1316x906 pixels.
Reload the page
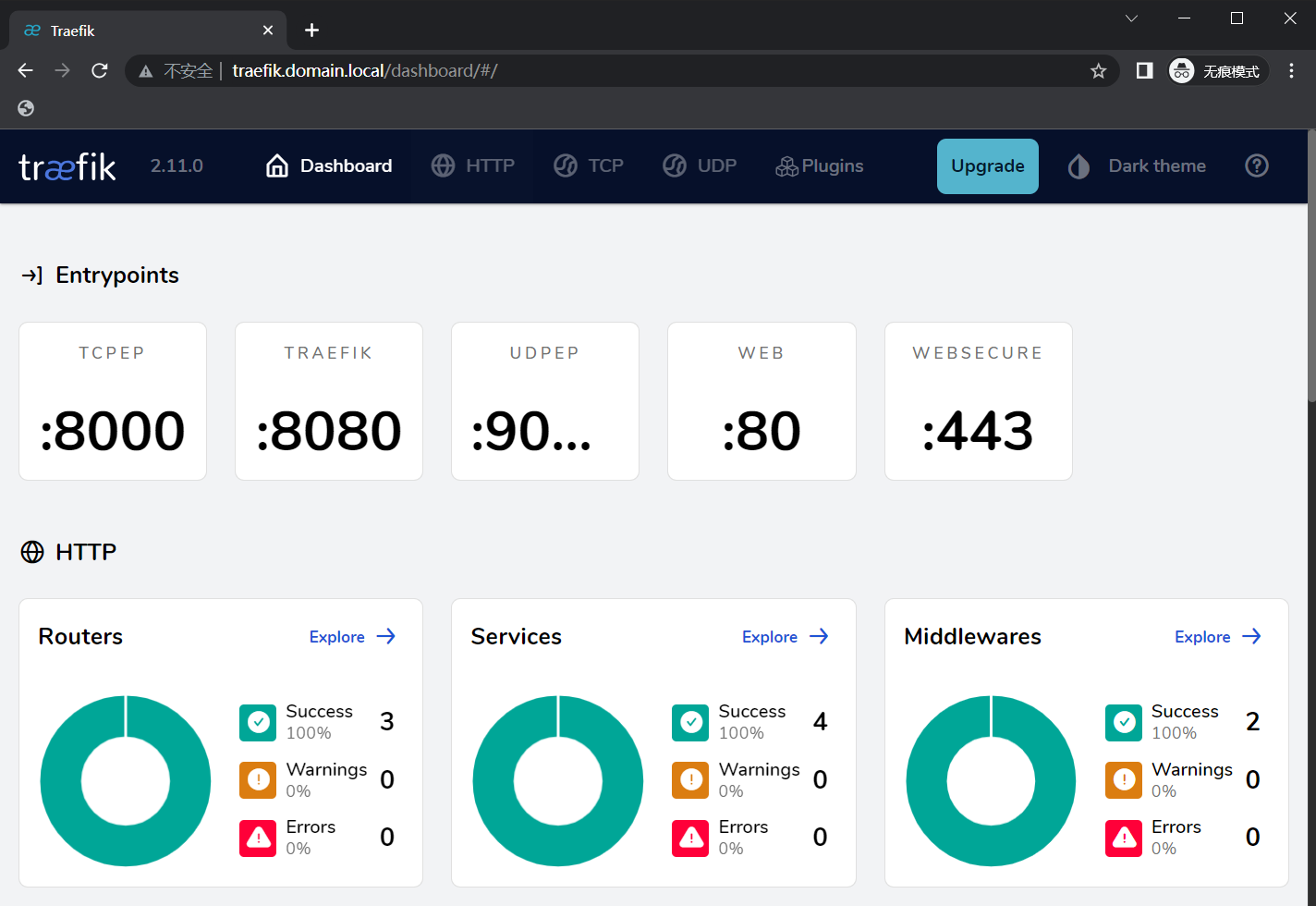coord(100,71)
